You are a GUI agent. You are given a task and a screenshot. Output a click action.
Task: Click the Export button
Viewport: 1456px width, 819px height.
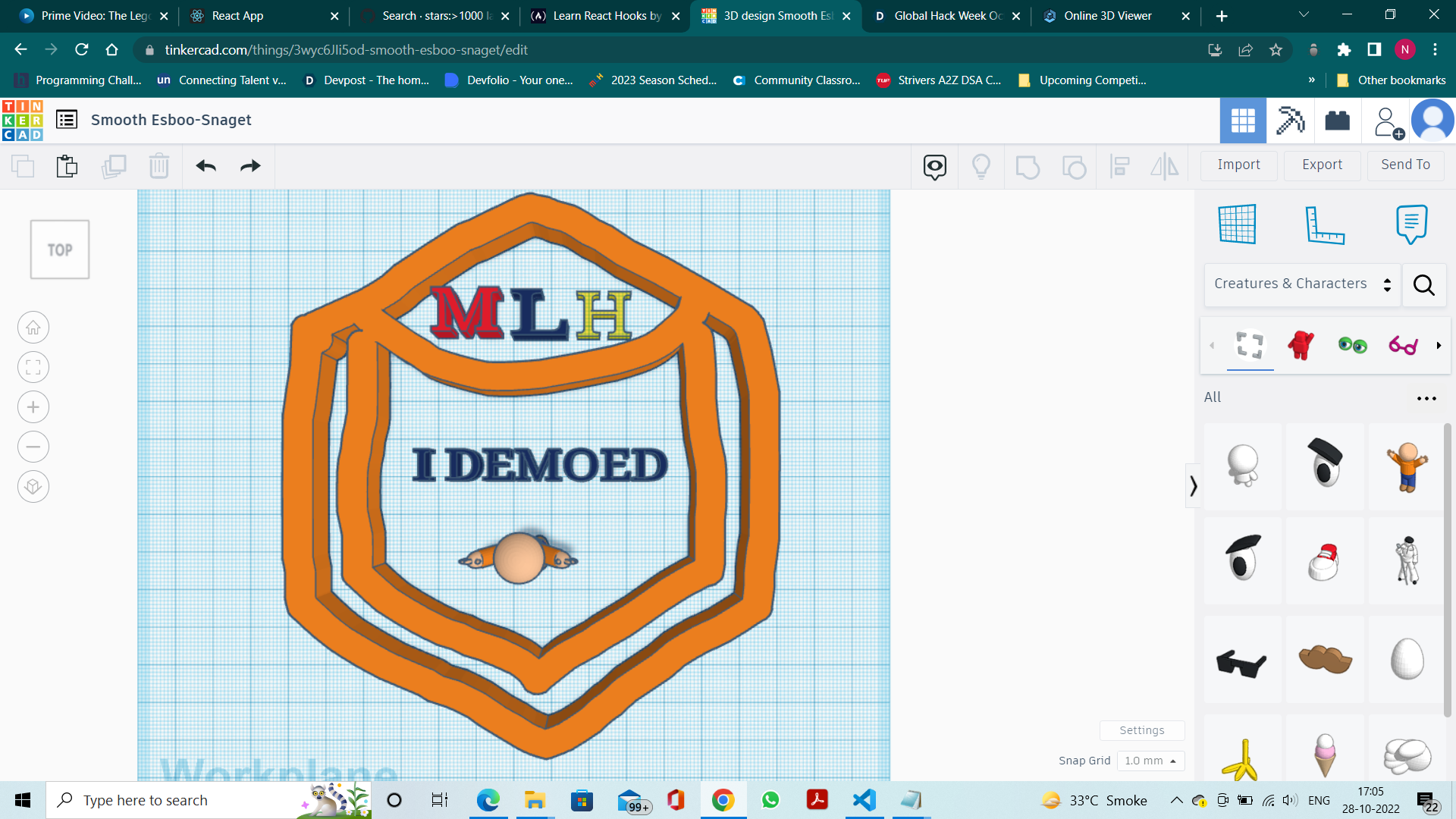pyautogui.click(x=1322, y=165)
